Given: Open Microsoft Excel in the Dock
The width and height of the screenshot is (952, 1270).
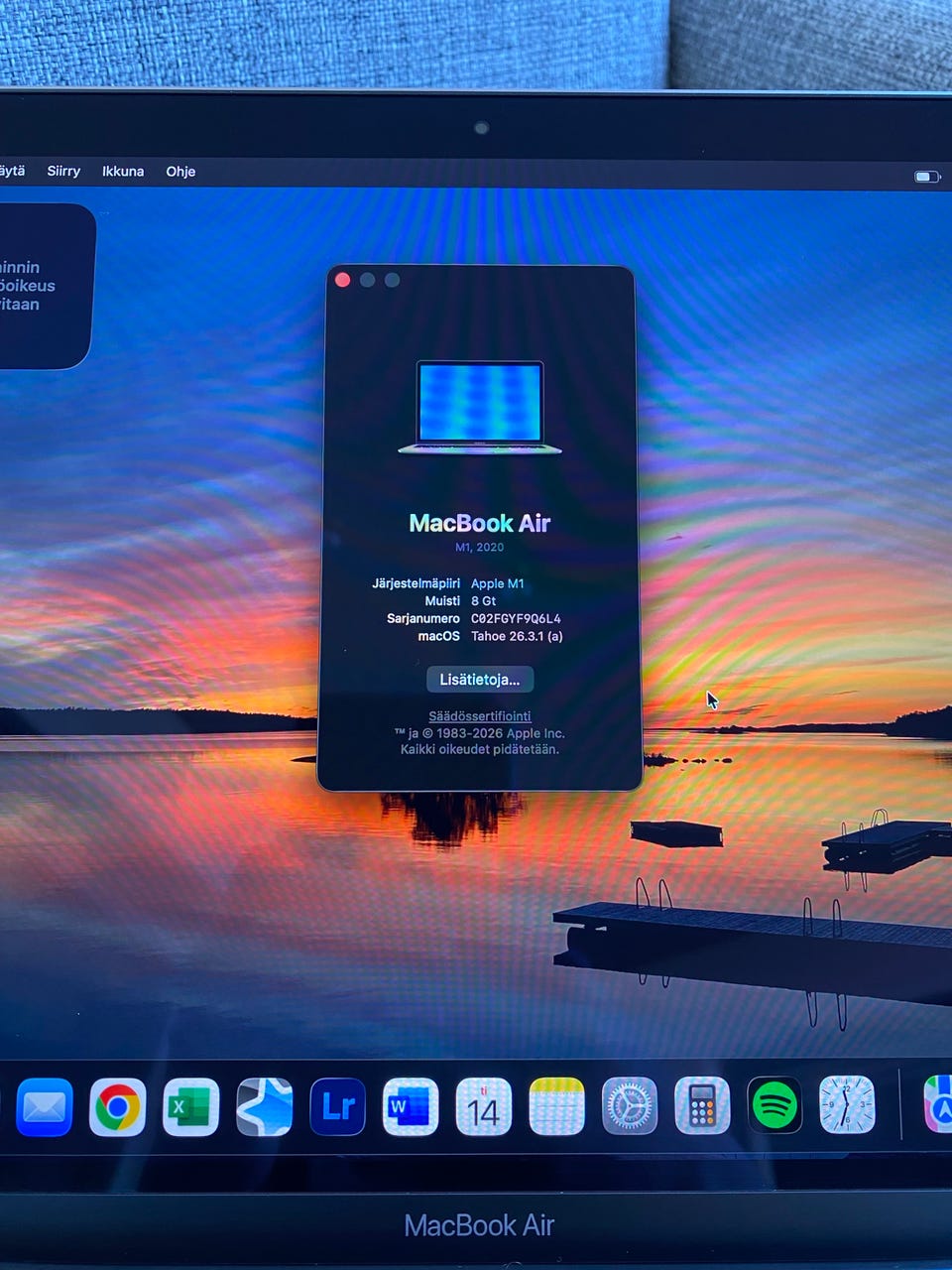Looking at the screenshot, I should point(191,1106).
